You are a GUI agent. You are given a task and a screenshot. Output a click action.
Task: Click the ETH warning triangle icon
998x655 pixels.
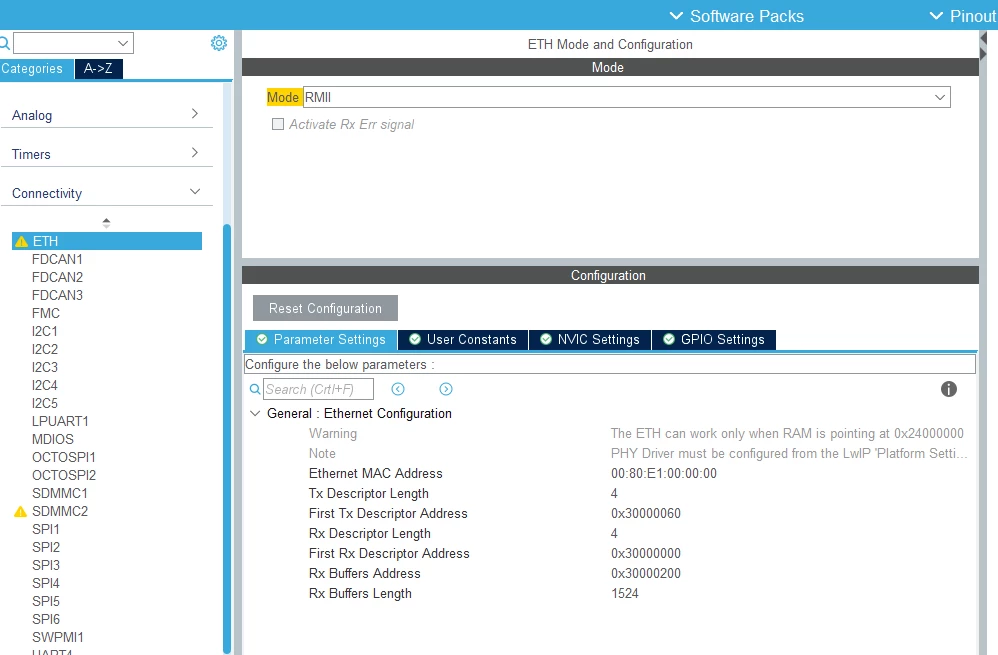tap(21, 241)
